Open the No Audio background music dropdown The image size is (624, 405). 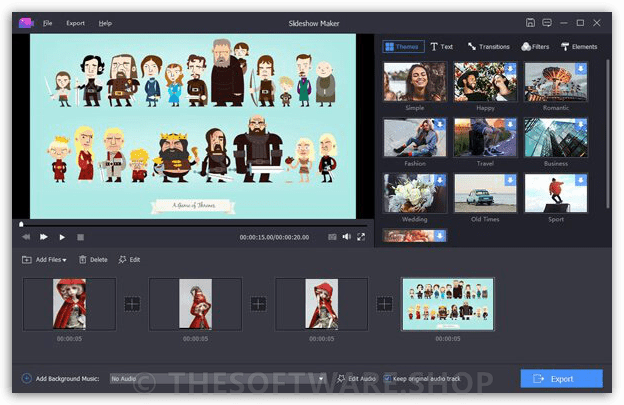click(217, 378)
